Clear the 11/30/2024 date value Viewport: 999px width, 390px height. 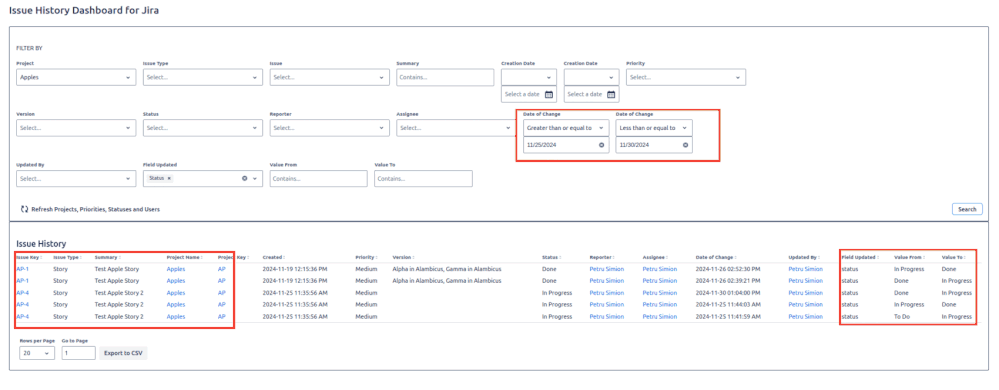(686, 145)
